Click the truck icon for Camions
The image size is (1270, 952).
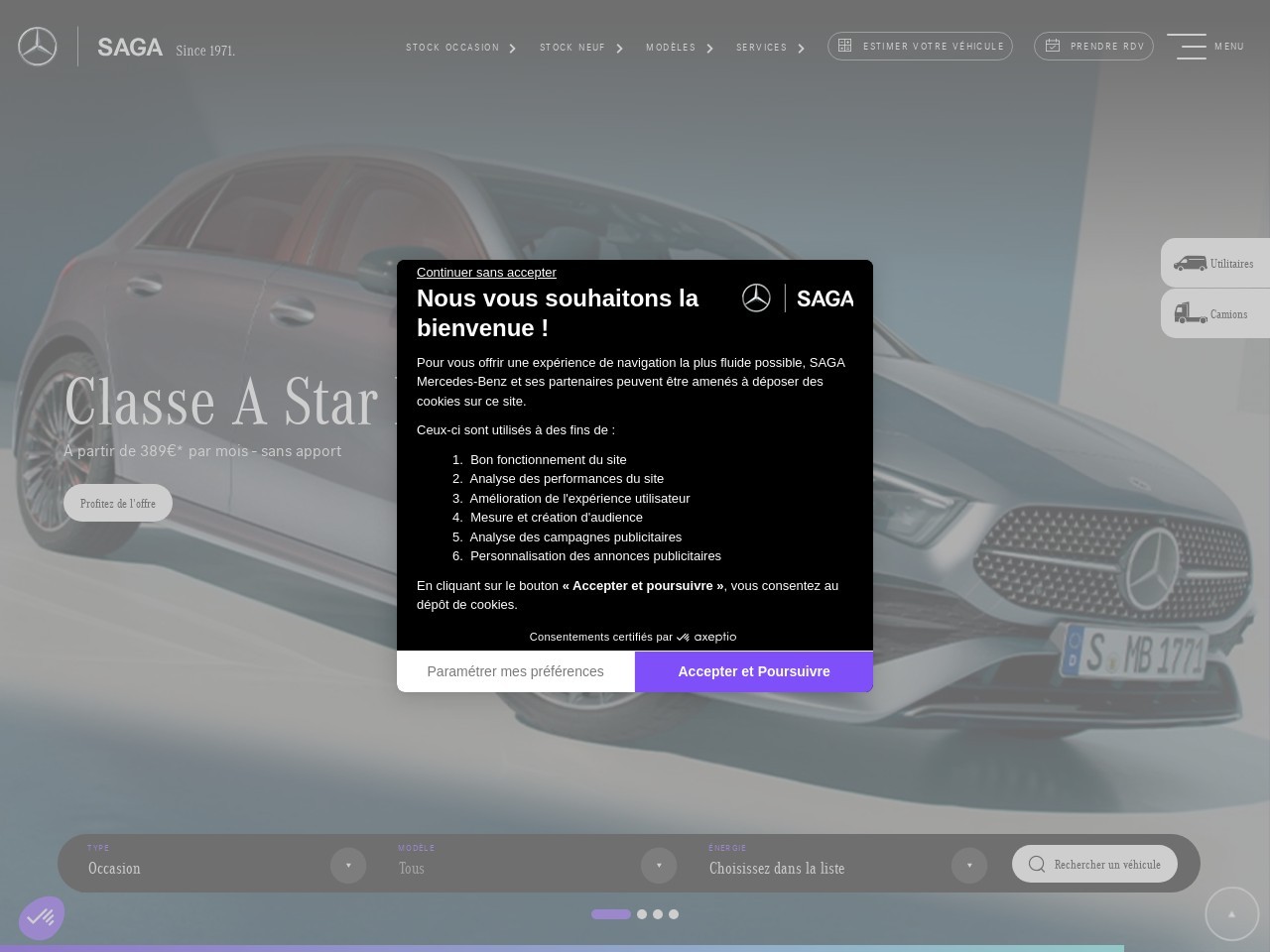click(x=1190, y=313)
